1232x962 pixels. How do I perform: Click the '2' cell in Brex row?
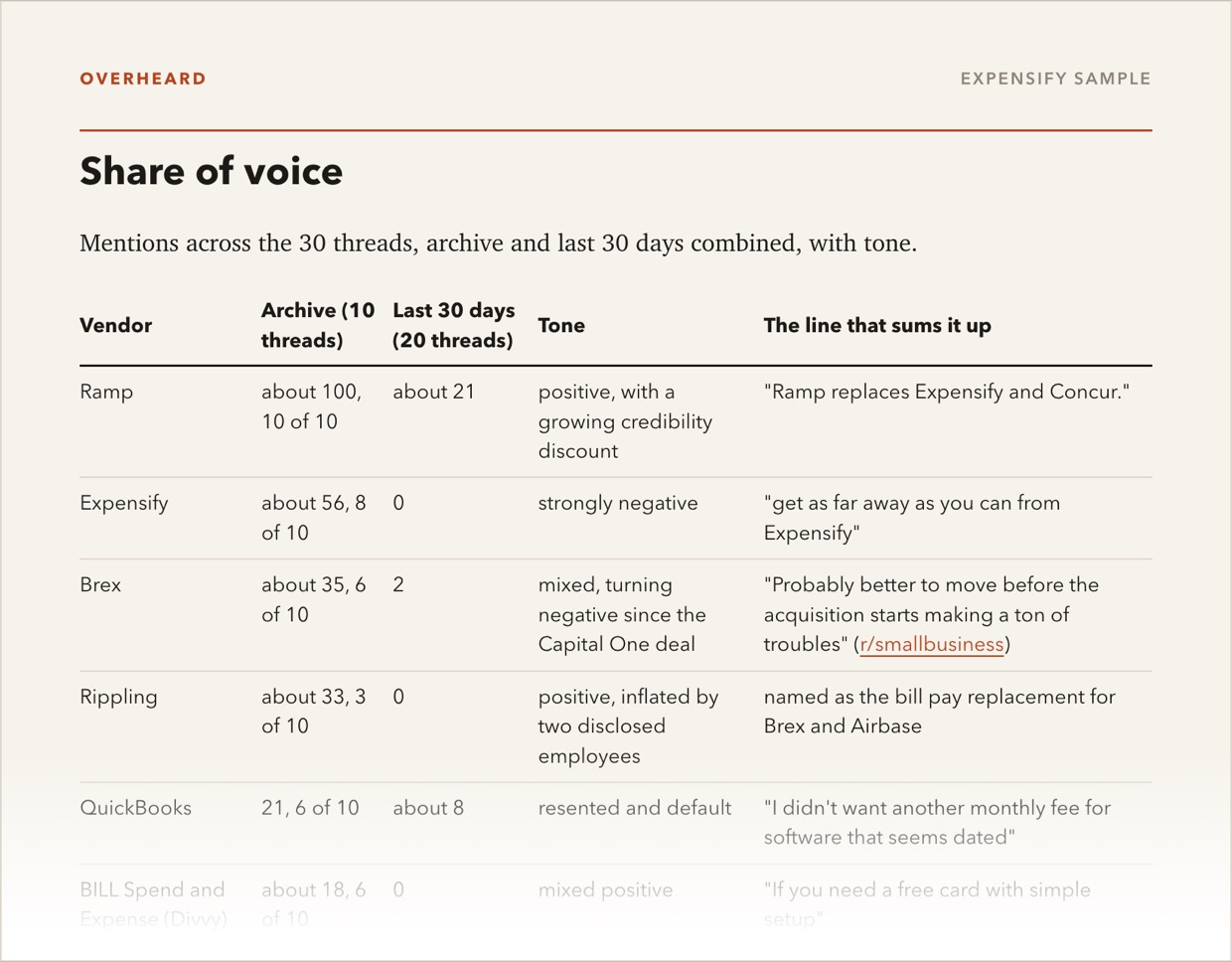point(398,584)
